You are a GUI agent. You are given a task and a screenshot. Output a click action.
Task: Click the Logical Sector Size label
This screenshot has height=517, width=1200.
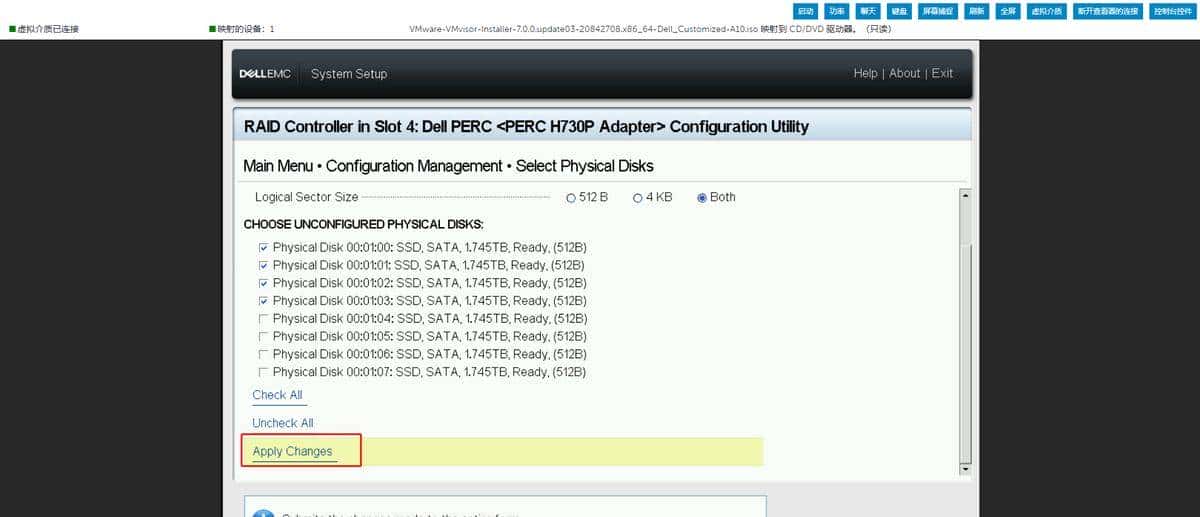[x=306, y=197]
